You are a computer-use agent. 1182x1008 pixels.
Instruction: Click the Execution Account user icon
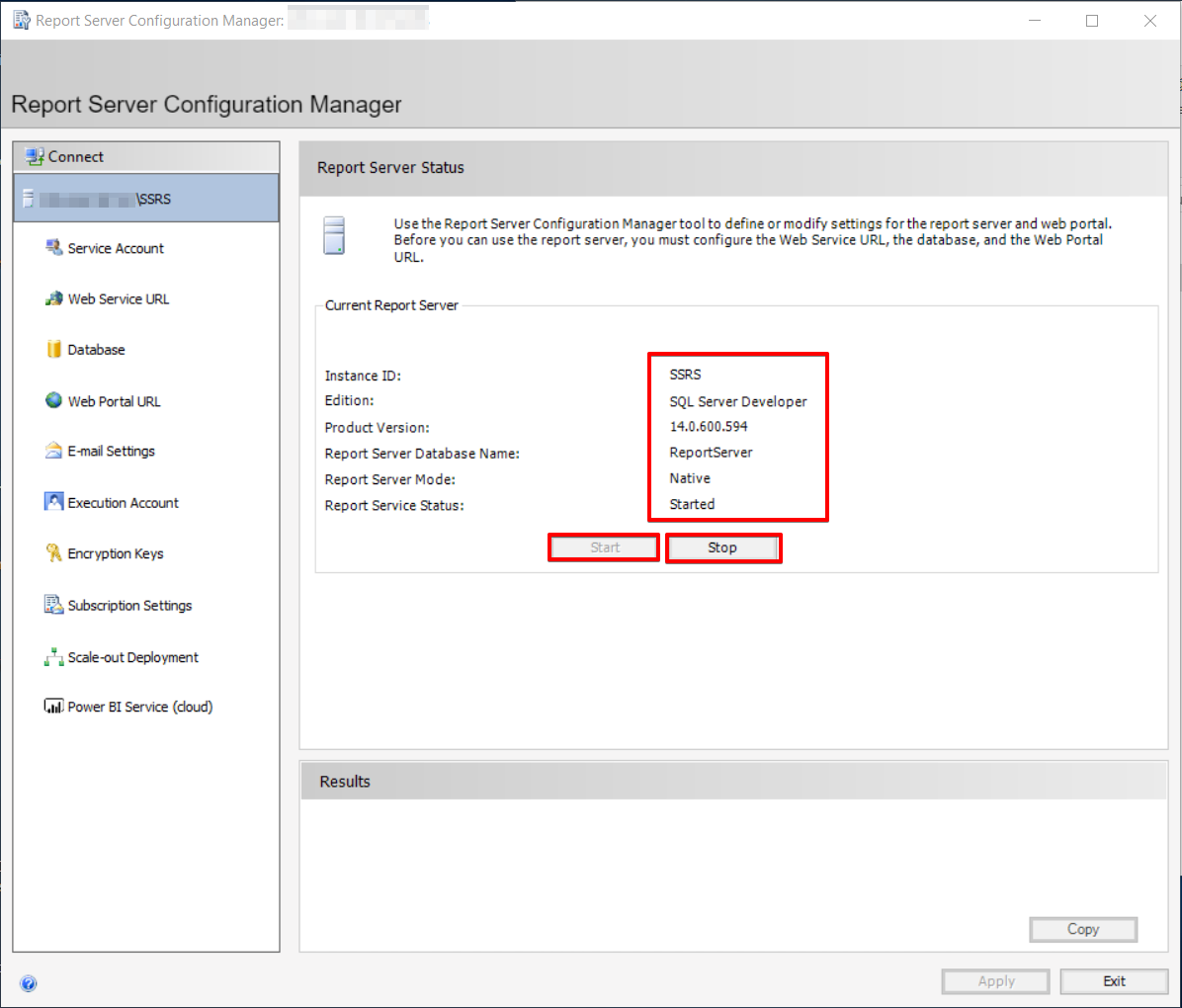pos(53,502)
